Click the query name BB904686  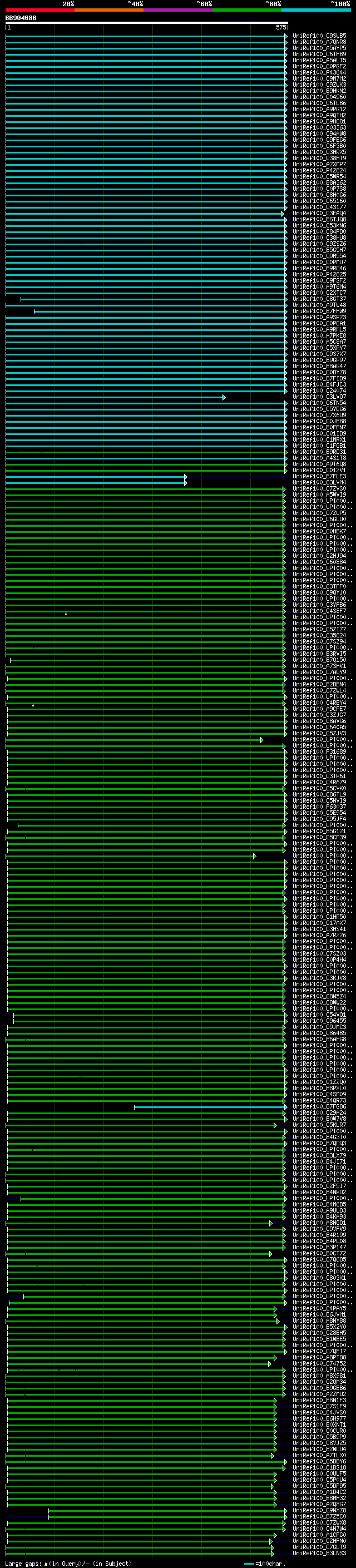coord(21,18)
